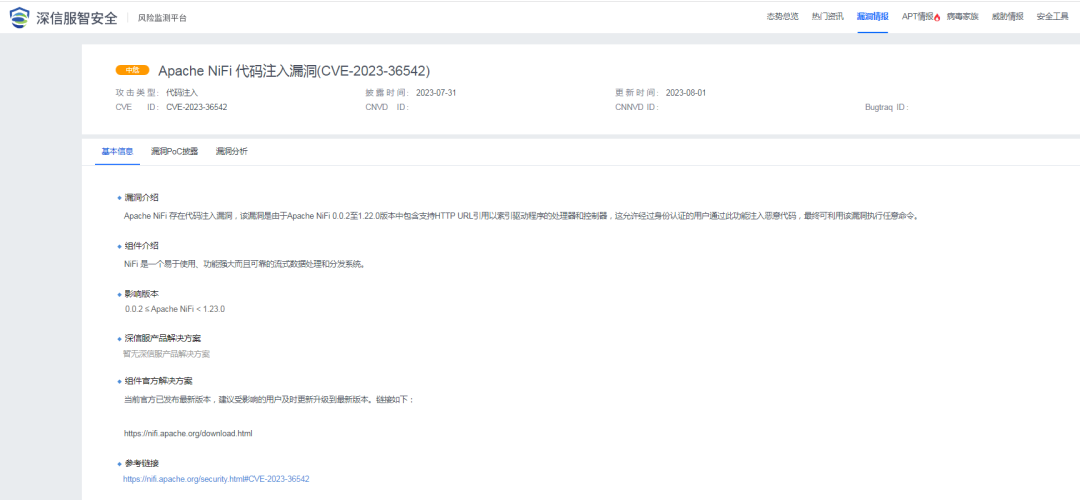The height and width of the screenshot is (500, 1080).
Task: Click the 更新时间 date 2023-08-01
Action: point(686,93)
